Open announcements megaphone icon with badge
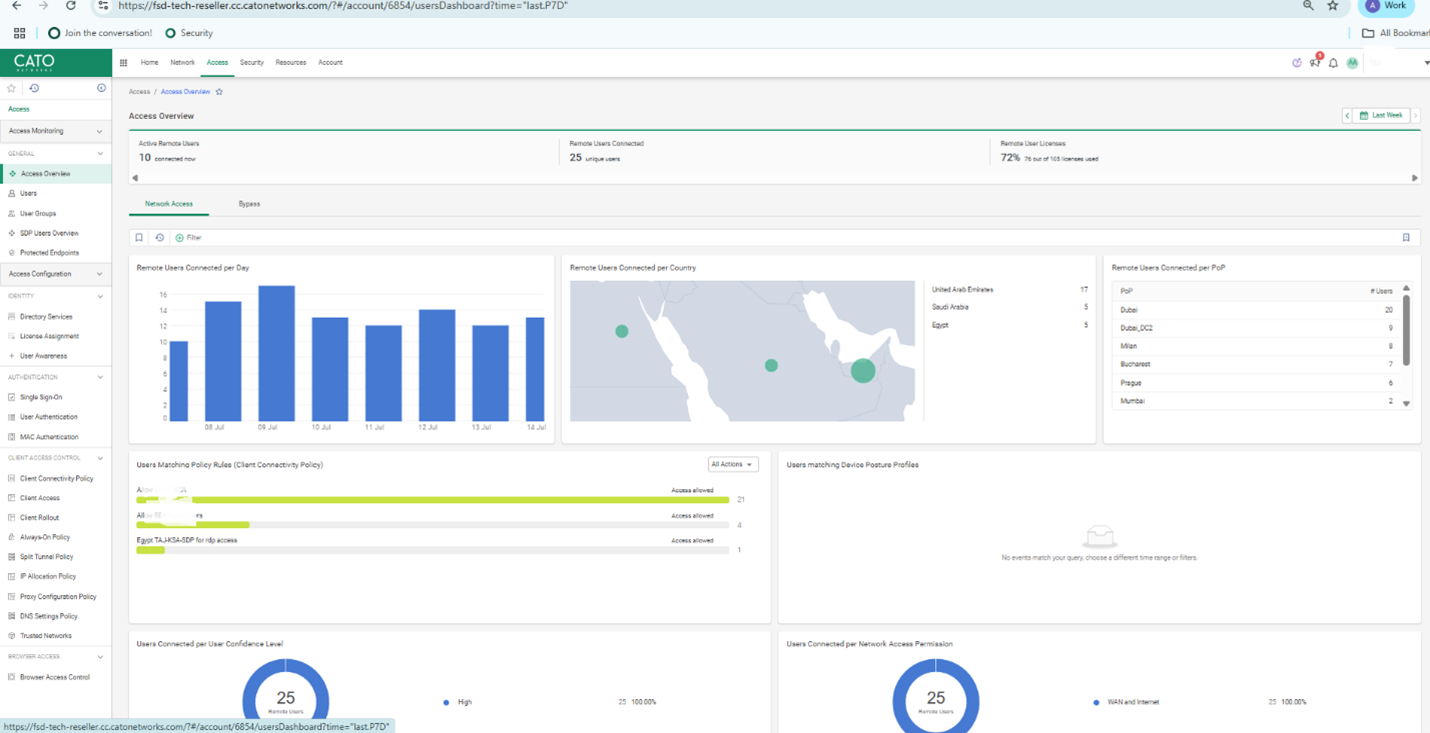Screen dimensions: 1430x733 point(1315,62)
